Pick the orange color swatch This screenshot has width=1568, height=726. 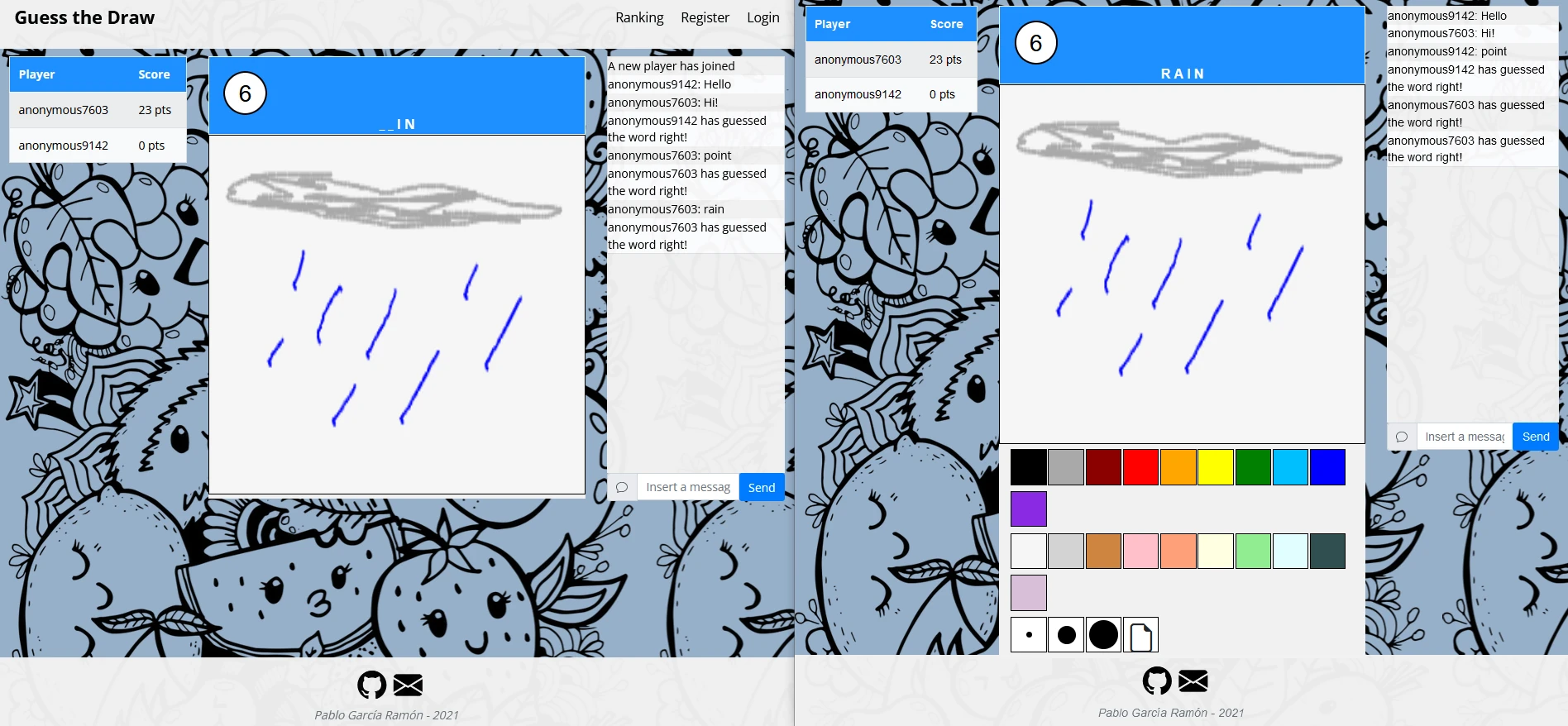(x=1178, y=467)
